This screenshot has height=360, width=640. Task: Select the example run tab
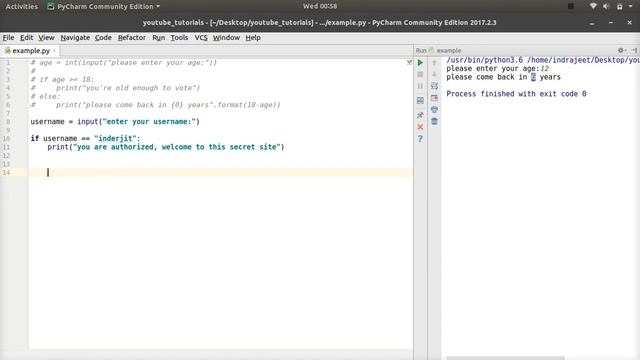449,51
